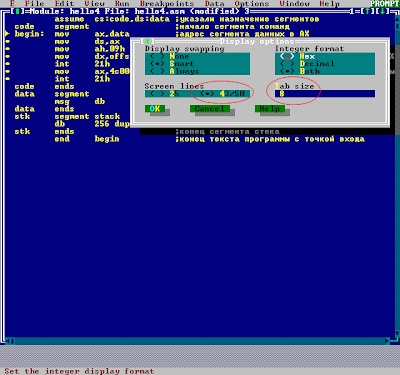Open the Breakpoints menu
Screen dimensions: 400x375
[167, 4]
